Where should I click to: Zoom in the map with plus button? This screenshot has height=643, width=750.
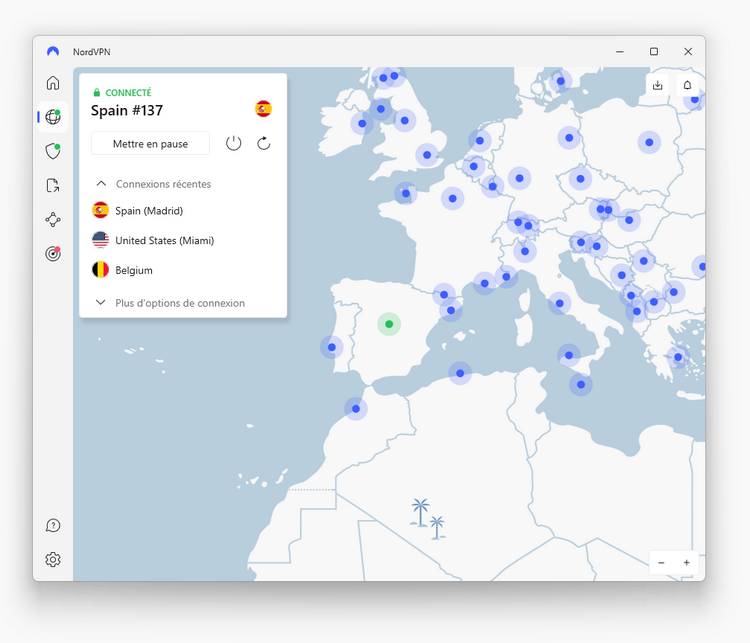[x=686, y=563]
